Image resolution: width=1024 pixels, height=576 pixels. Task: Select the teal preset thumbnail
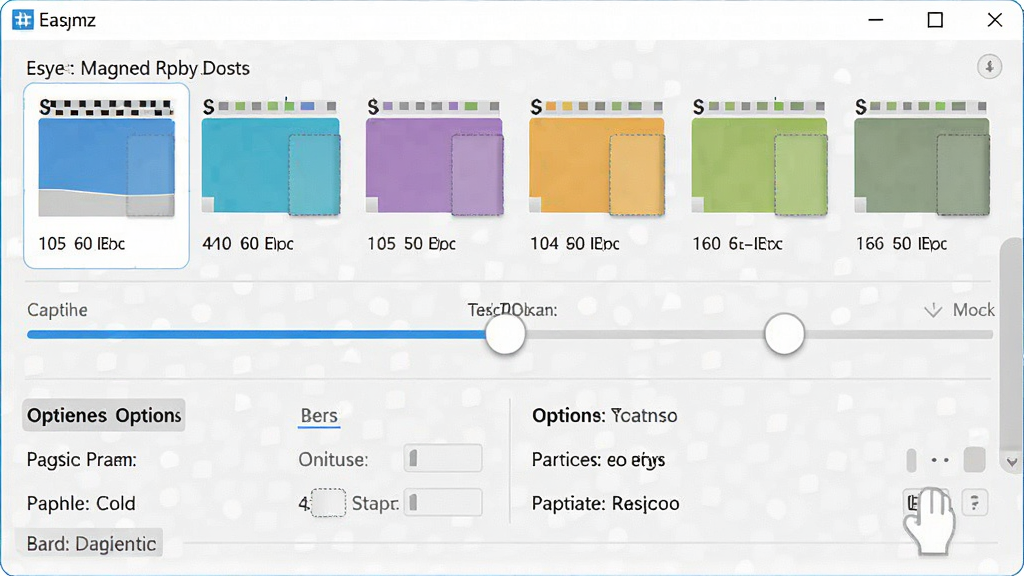270,167
